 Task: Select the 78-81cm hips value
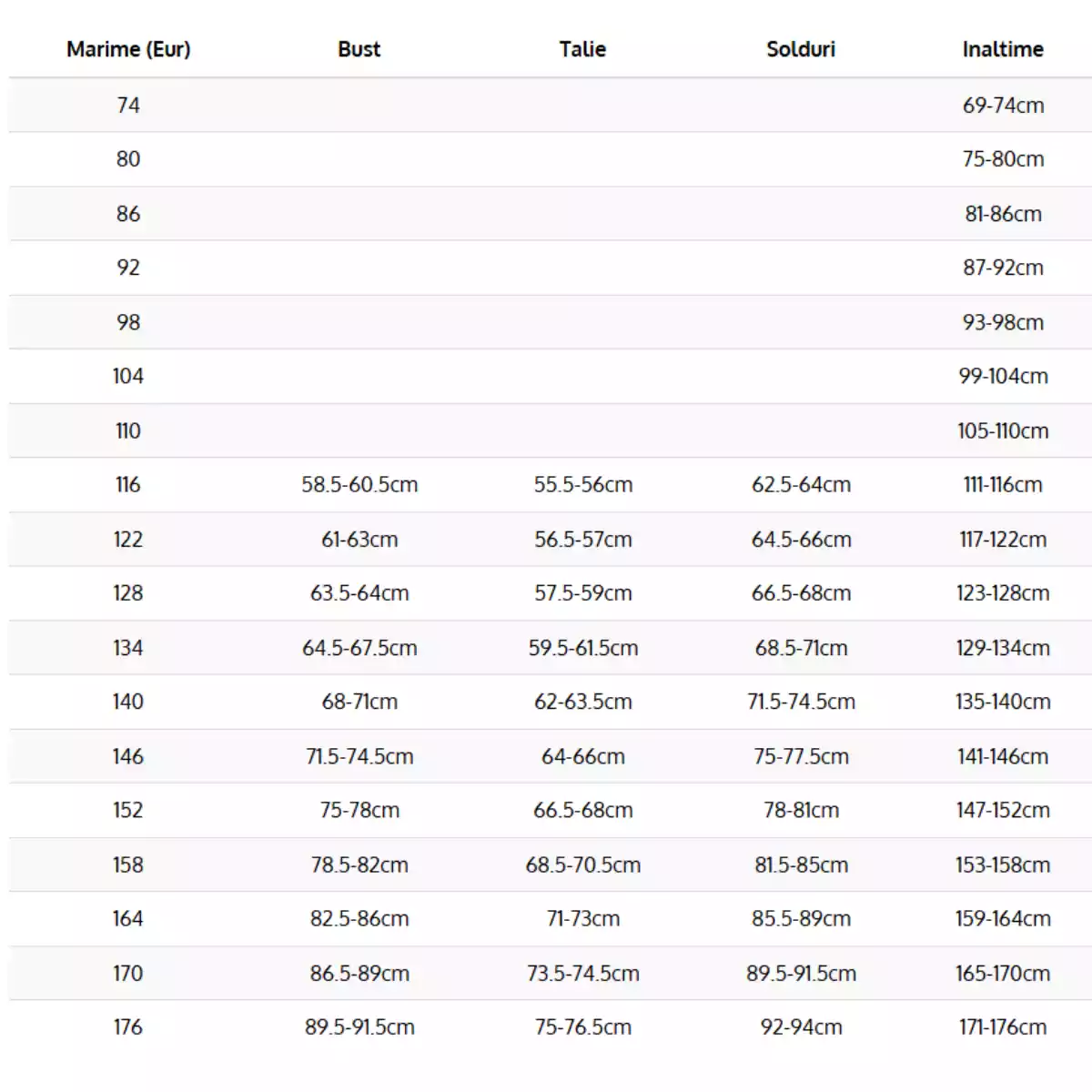[801, 810]
